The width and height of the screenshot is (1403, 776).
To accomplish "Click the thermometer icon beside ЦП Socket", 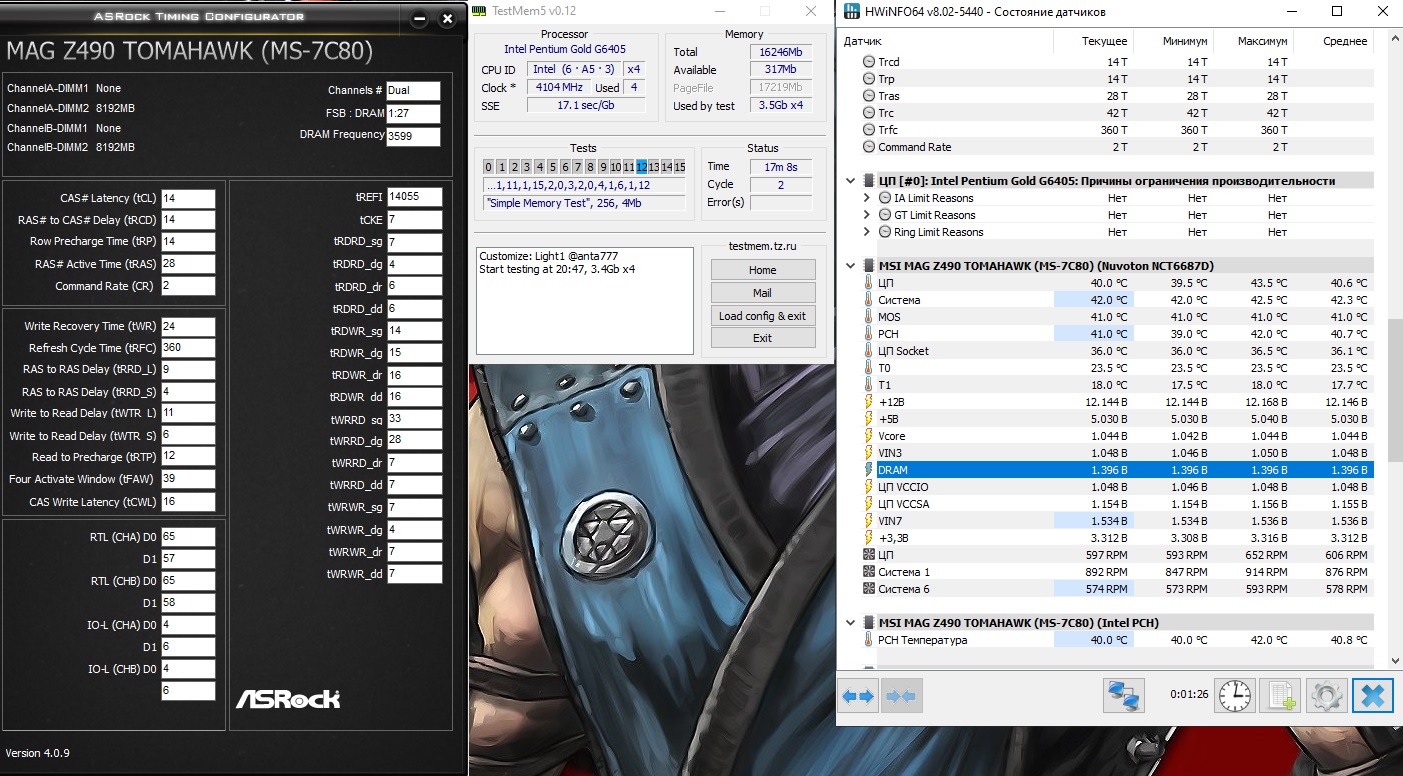I will pos(868,351).
